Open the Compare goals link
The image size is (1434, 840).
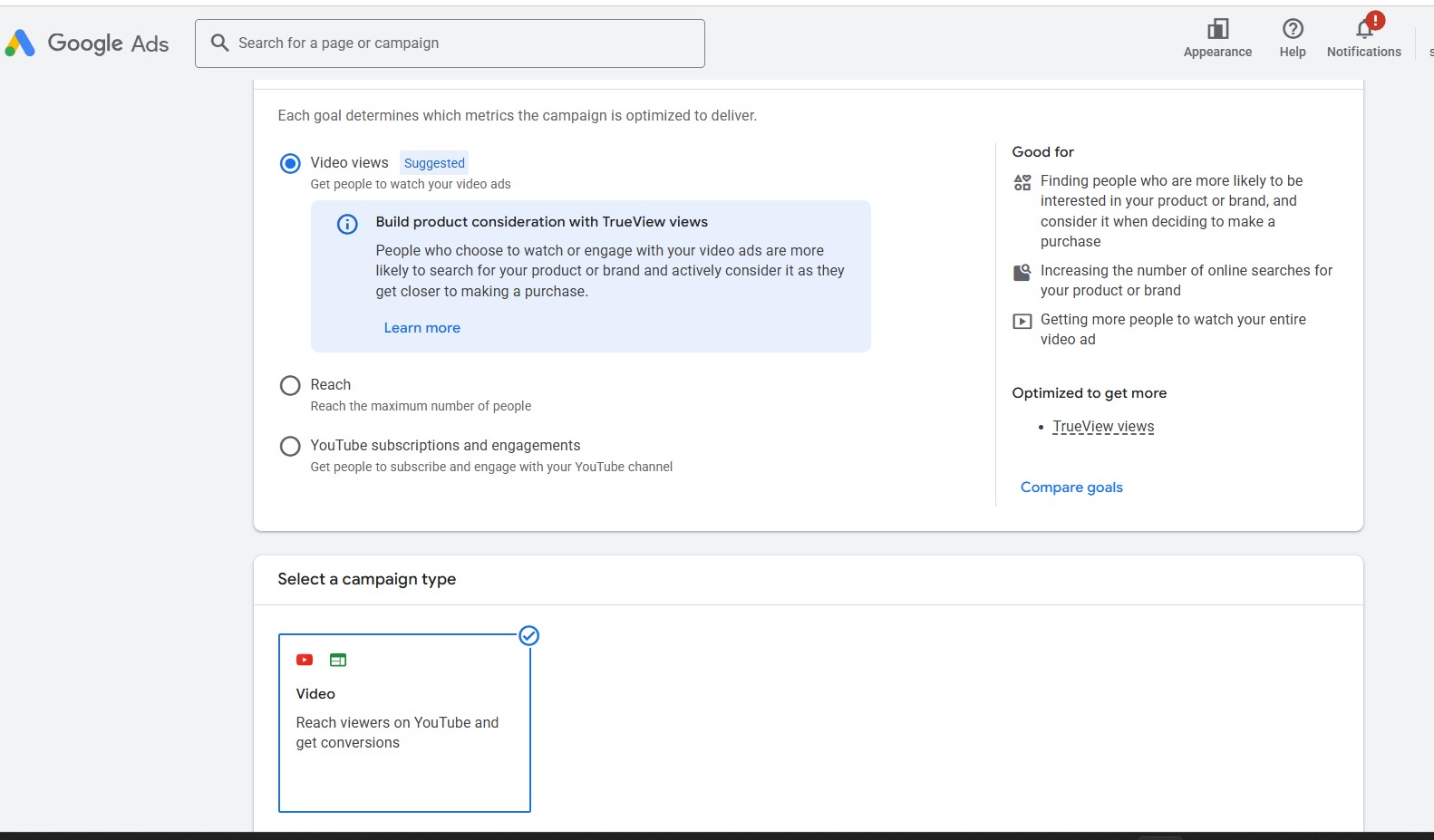[1071, 488]
